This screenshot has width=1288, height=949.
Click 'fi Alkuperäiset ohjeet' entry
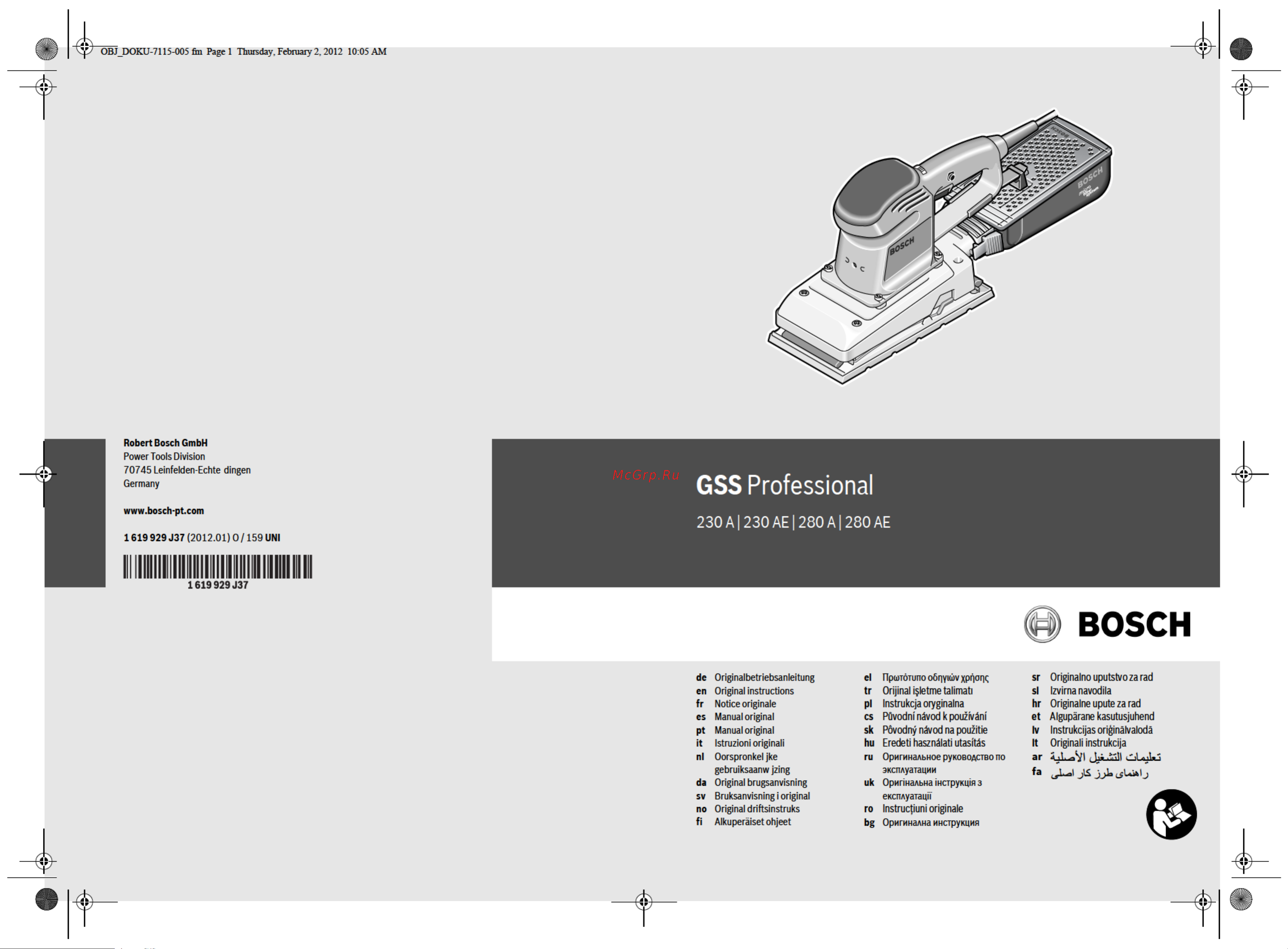743,822
